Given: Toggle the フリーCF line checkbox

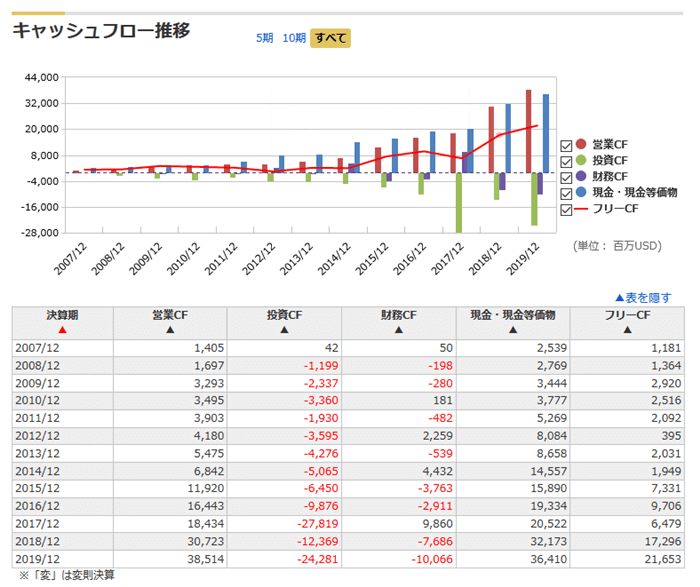Looking at the screenshot, I should coord(567,209).
